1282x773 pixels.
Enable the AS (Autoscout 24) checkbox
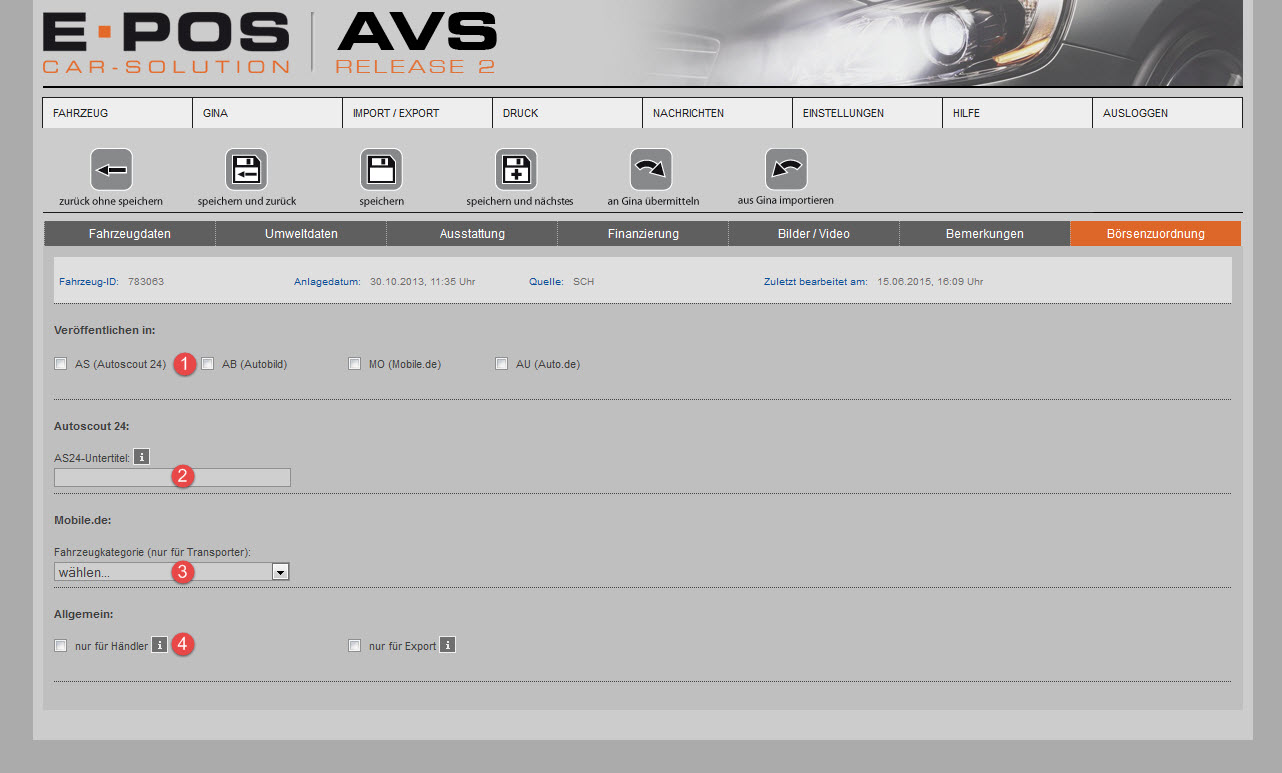click(x=61, y=364)
